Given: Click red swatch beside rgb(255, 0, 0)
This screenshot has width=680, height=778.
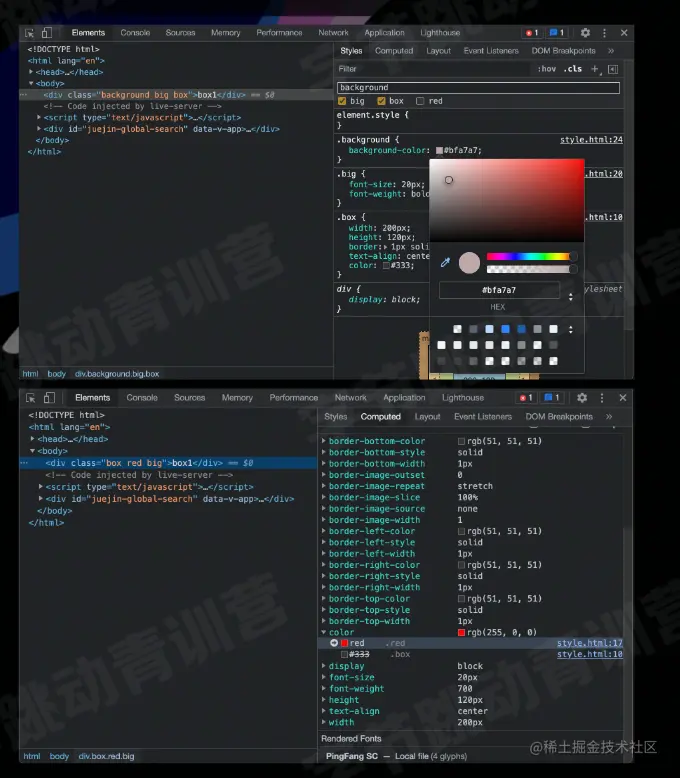Looking at the screenshot, I should (x=461, y=633).
